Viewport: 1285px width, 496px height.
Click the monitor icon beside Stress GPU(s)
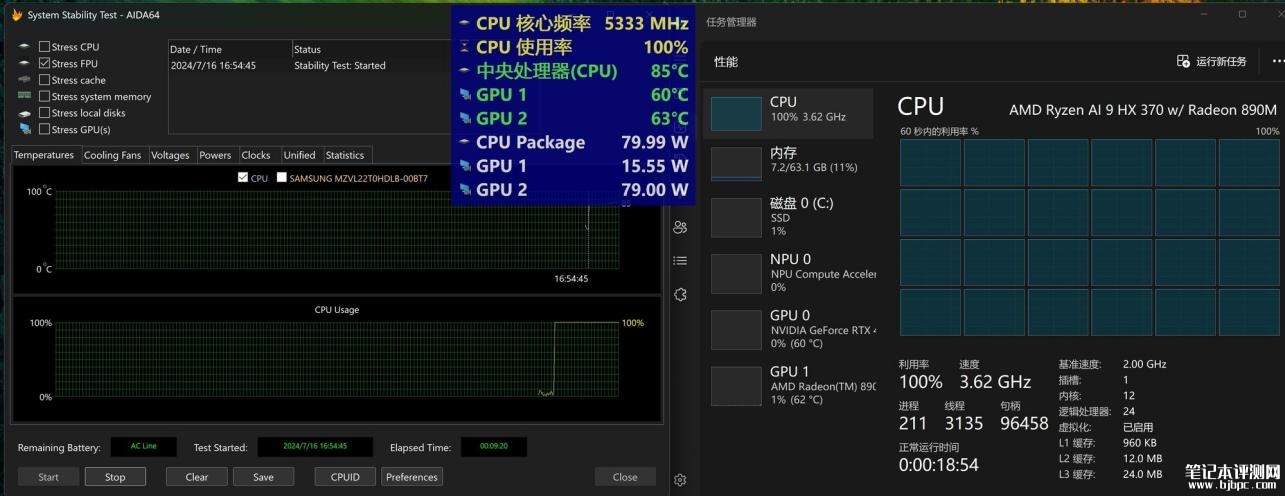24,129
